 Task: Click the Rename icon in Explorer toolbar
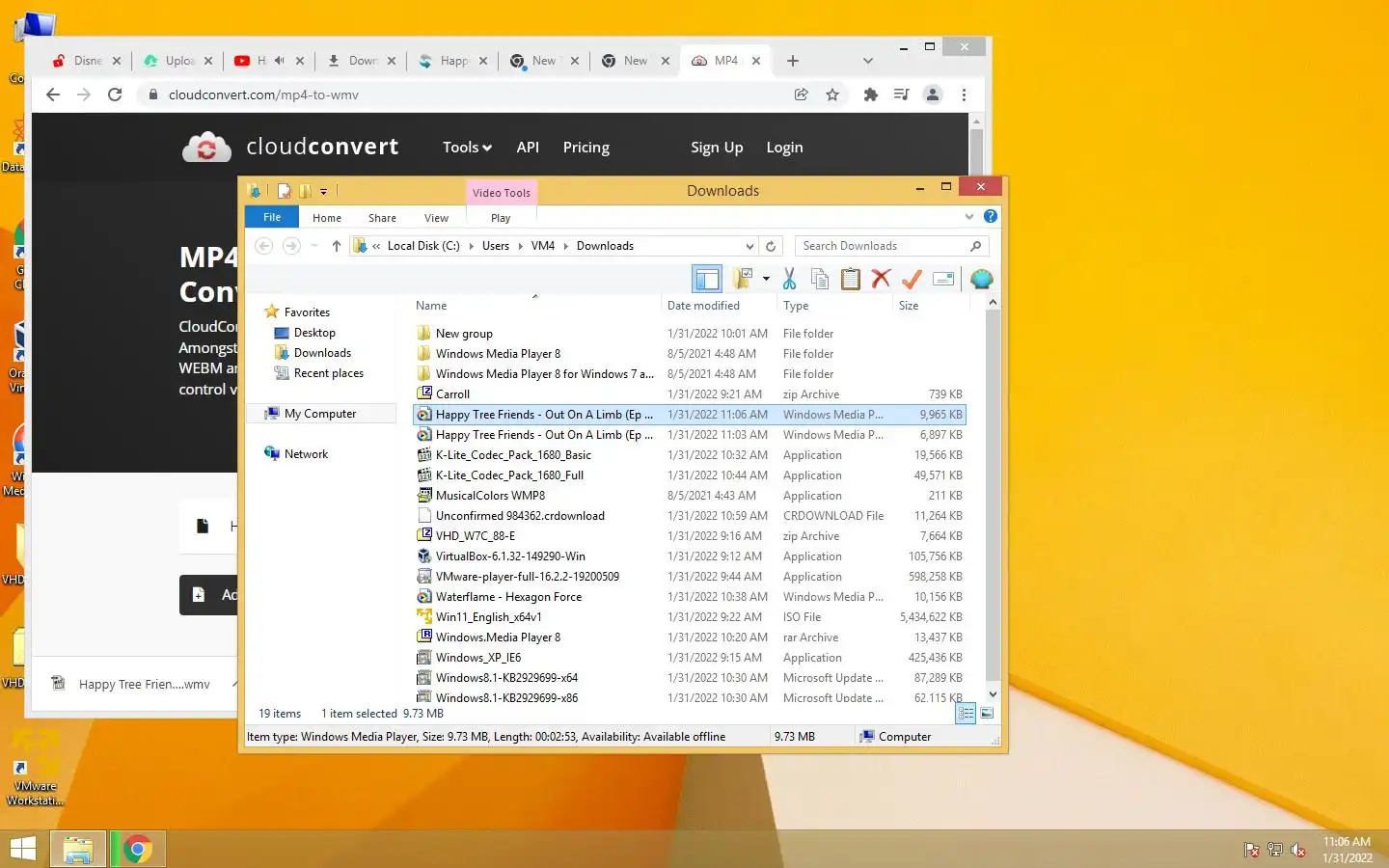(943, 279)
